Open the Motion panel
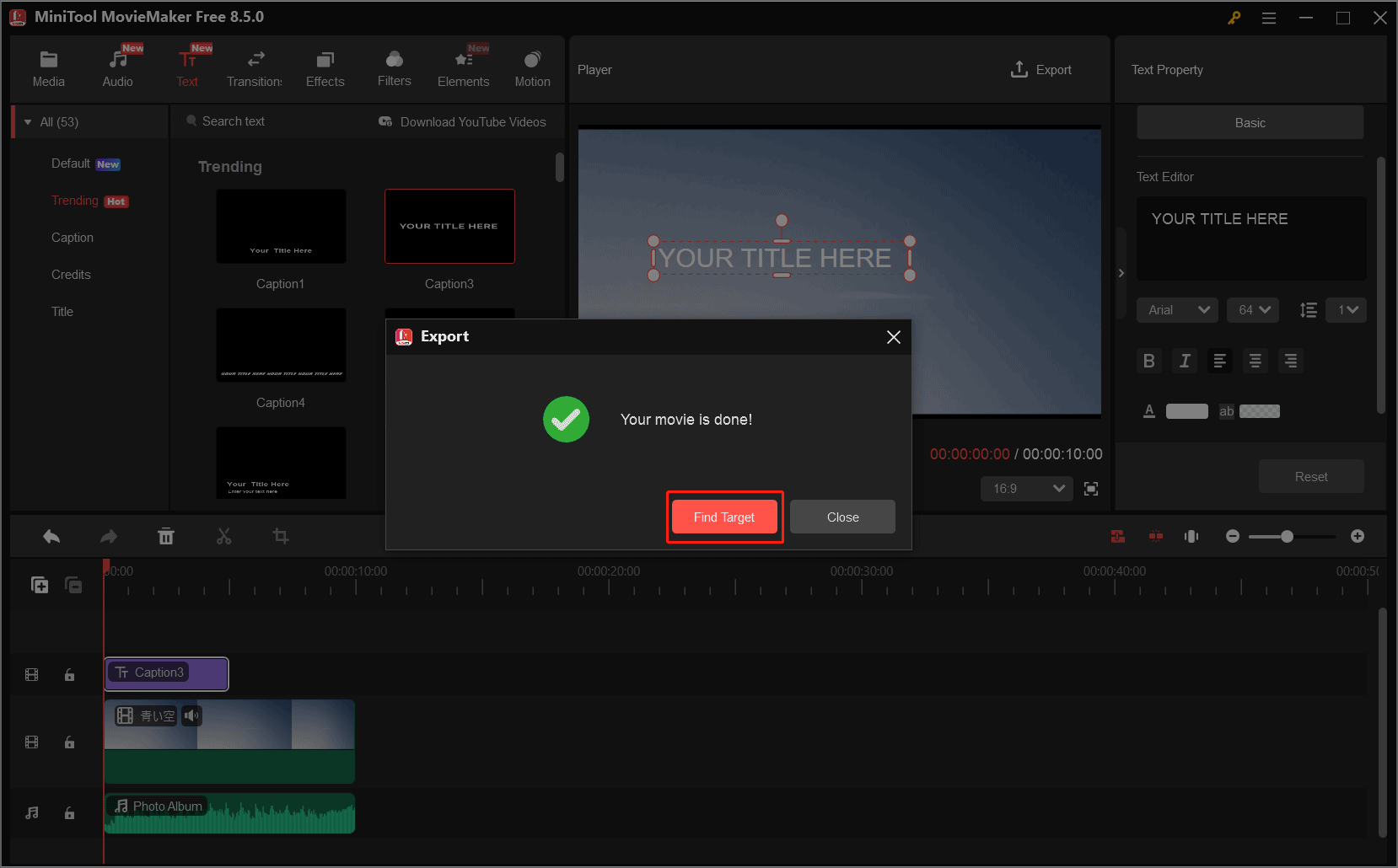The height and width of the screenshot is (868, 1398). pos(532,67)
